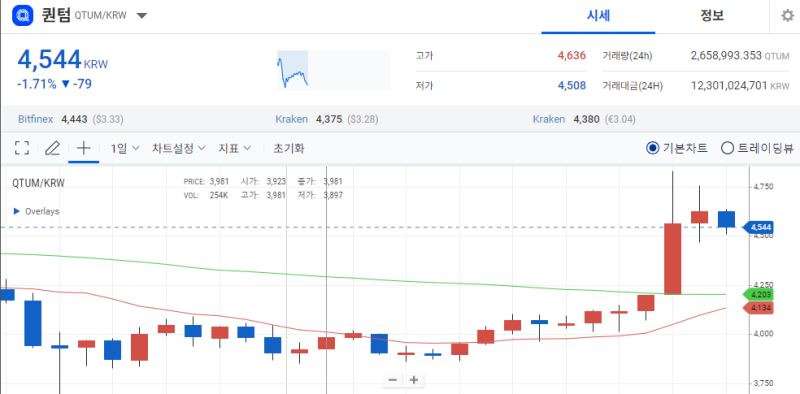This screenshot has height=394, width=800.
Task: Expand the Overlays triangle
Action: (16, 211)
